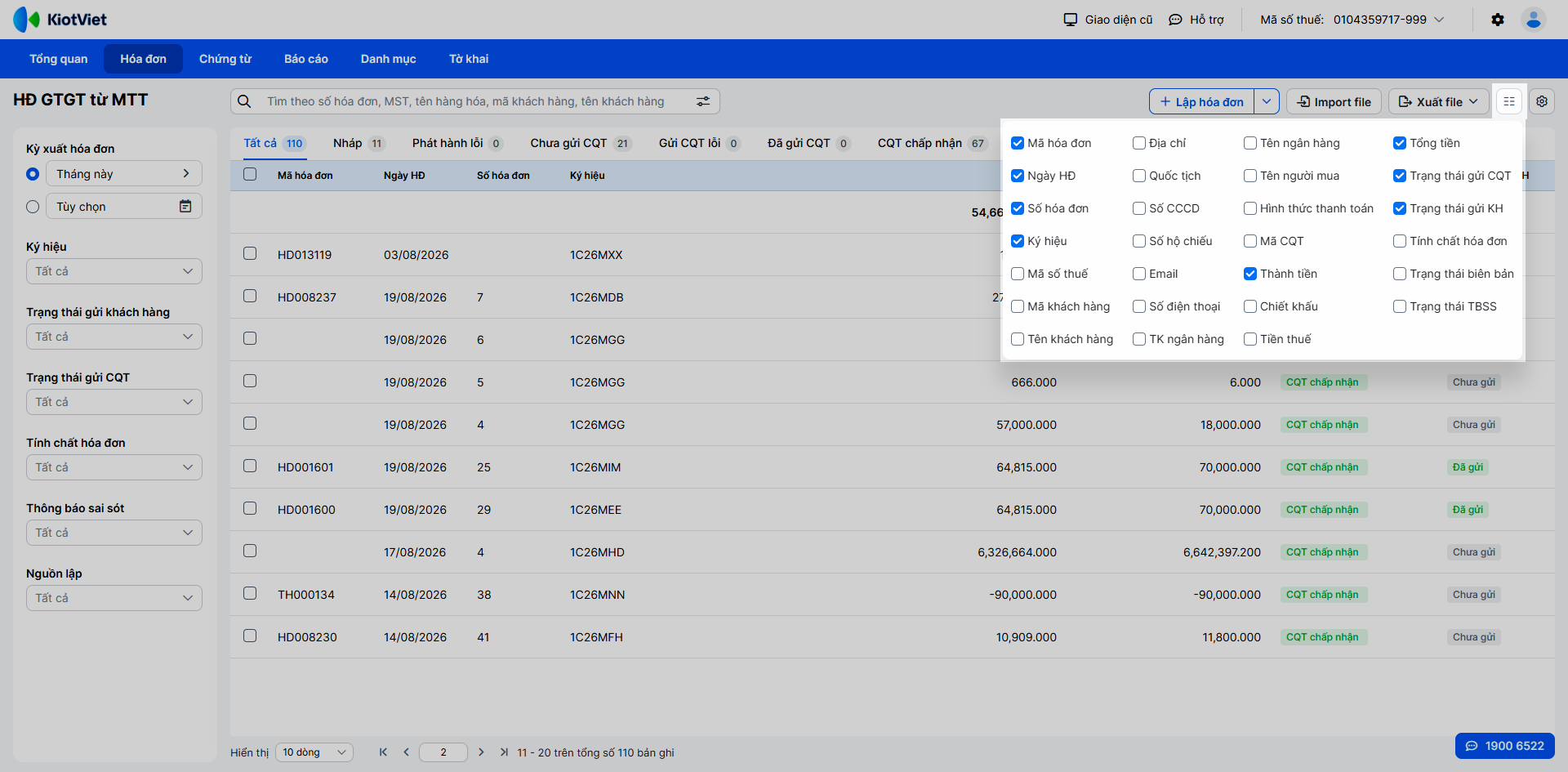Open invoice HD008237
This screenshot has width=1568, height=772.
coord(307,297)
